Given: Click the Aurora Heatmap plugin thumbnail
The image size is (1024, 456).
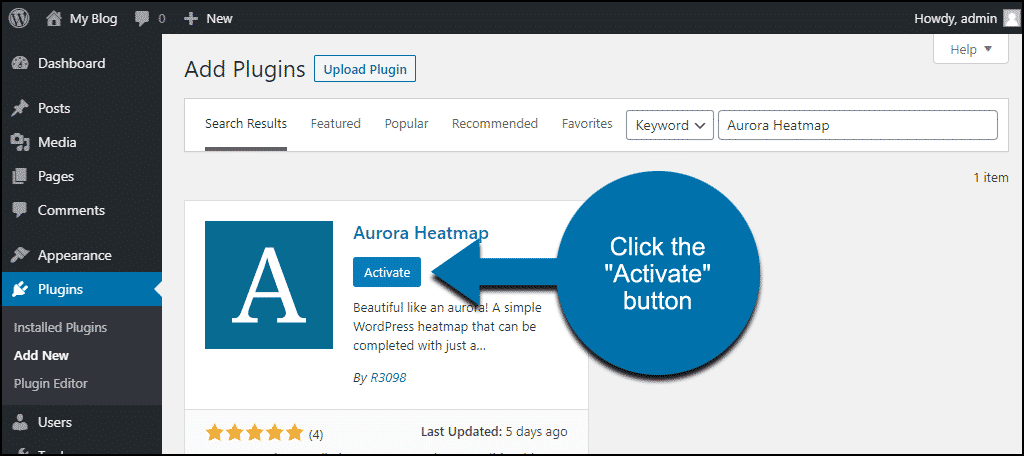Looking at the screenshot, I should pos(268,285).
